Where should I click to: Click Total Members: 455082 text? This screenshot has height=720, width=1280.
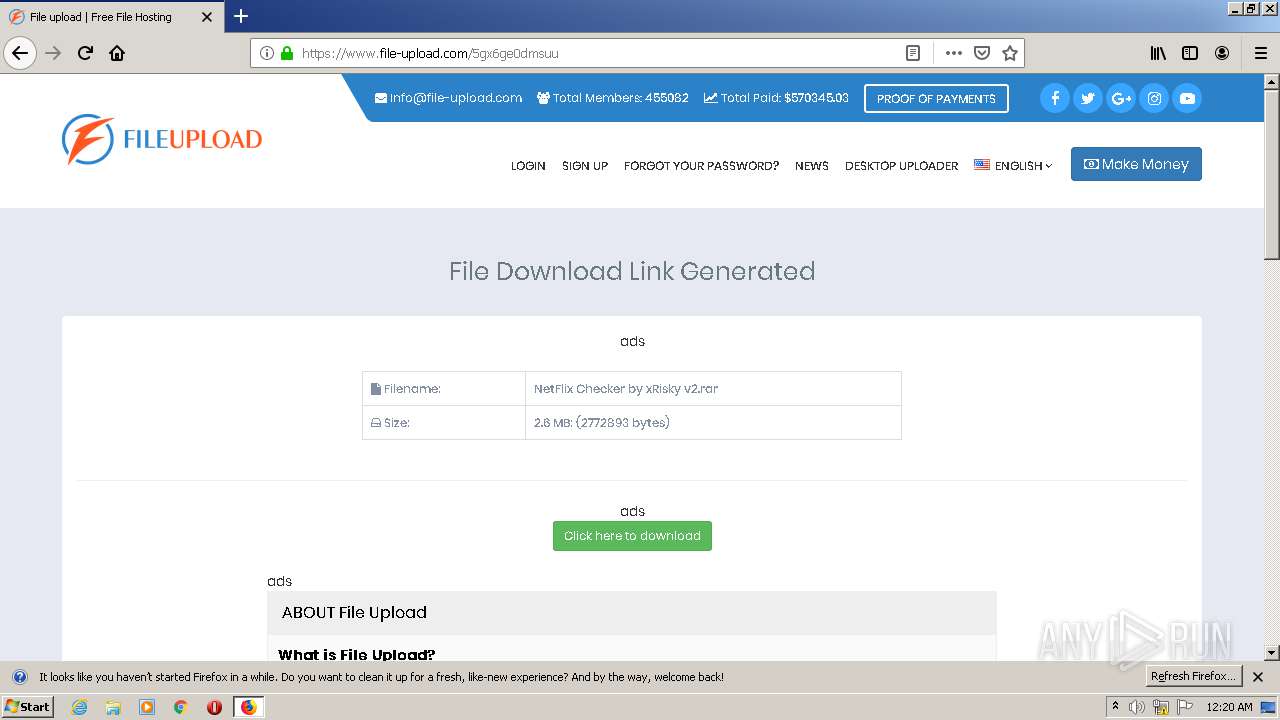[613, 98]
